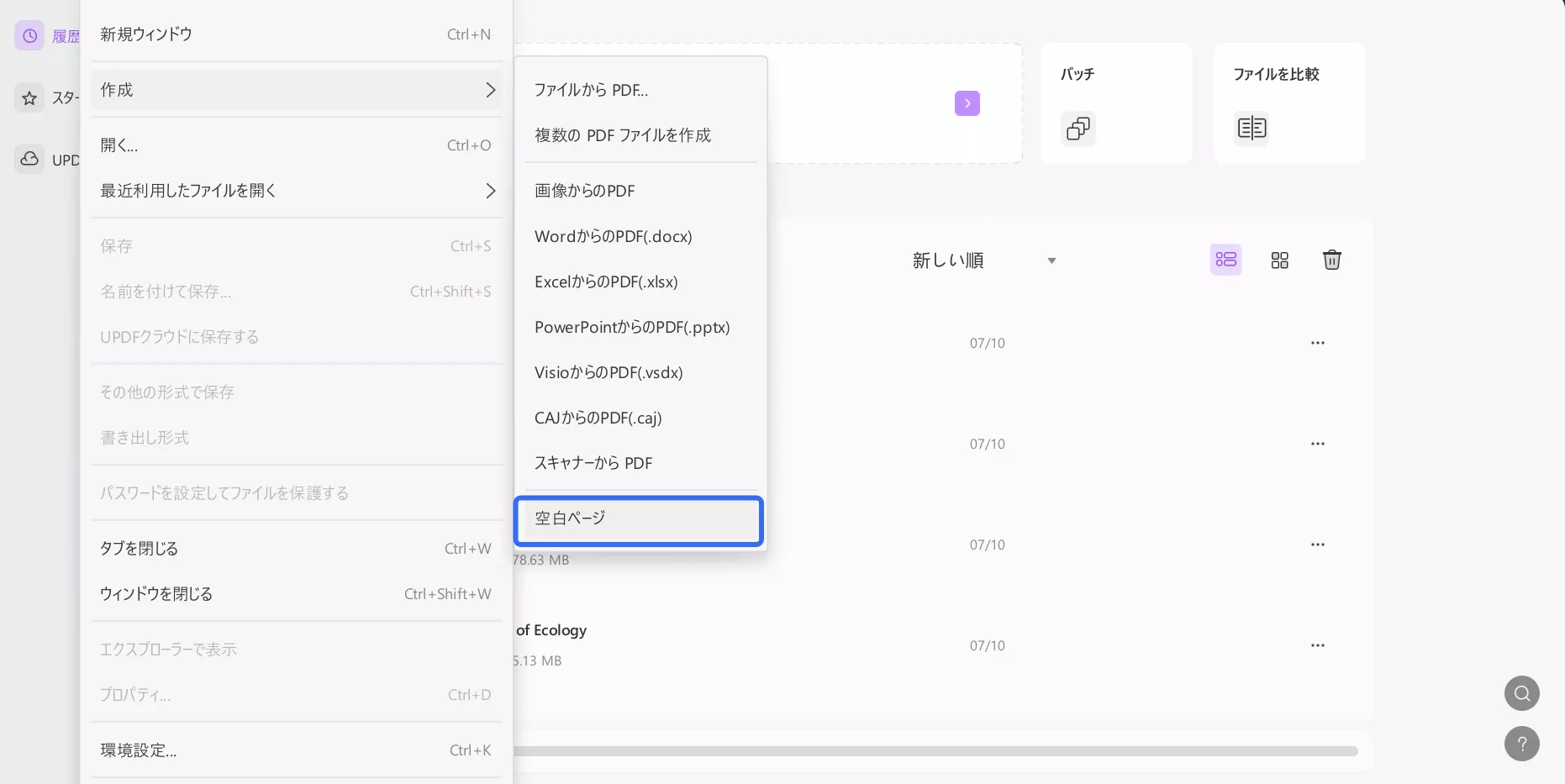
Task: Choose 開く... from the menu
Action: [297, 145]
